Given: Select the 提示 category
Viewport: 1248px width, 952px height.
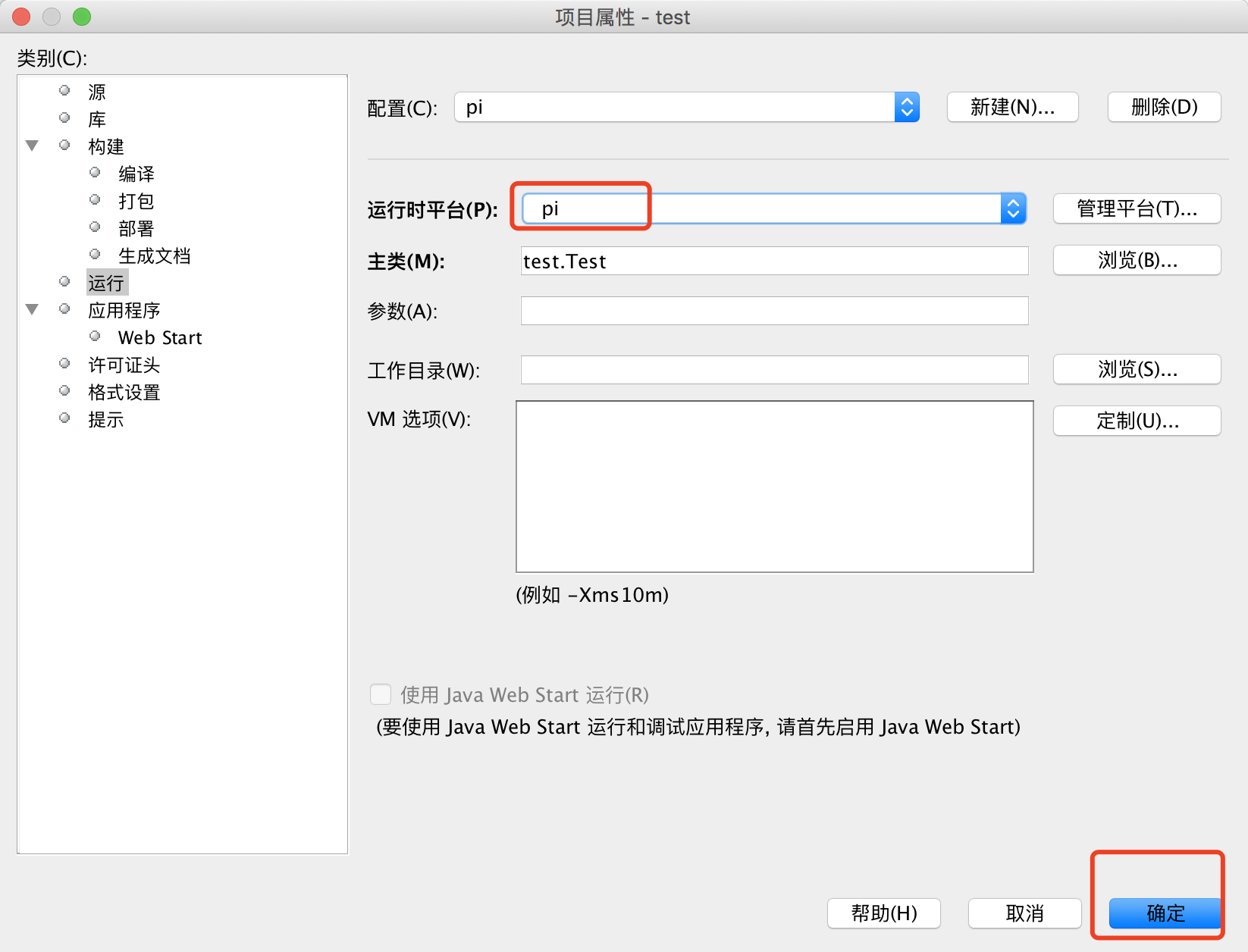Looking at the screenshot, I should (106, 419).
